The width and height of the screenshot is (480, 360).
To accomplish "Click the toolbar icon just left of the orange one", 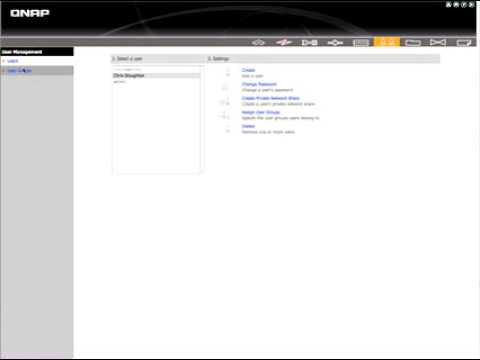I will click(361, 42).
